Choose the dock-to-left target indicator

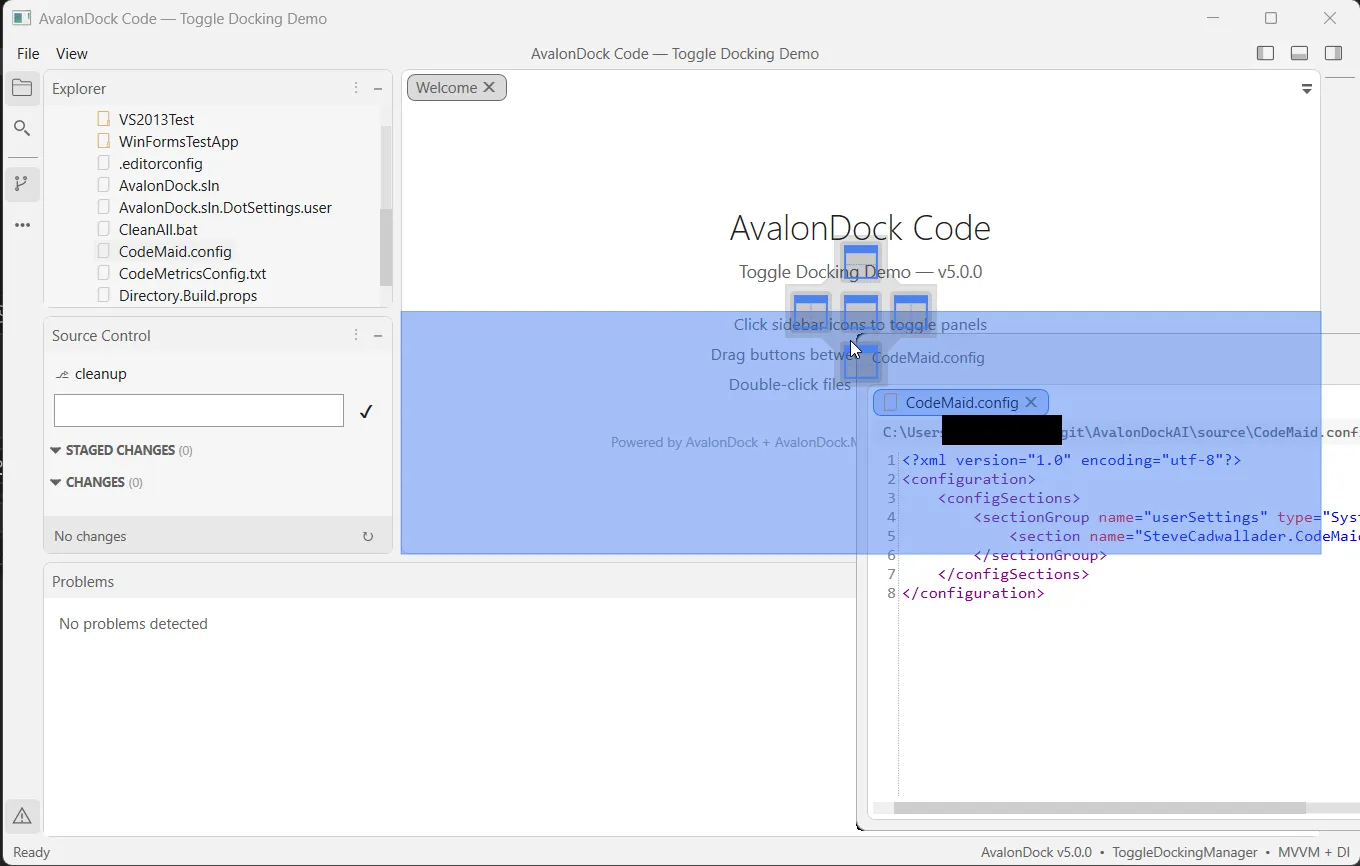tap(811, 310)
